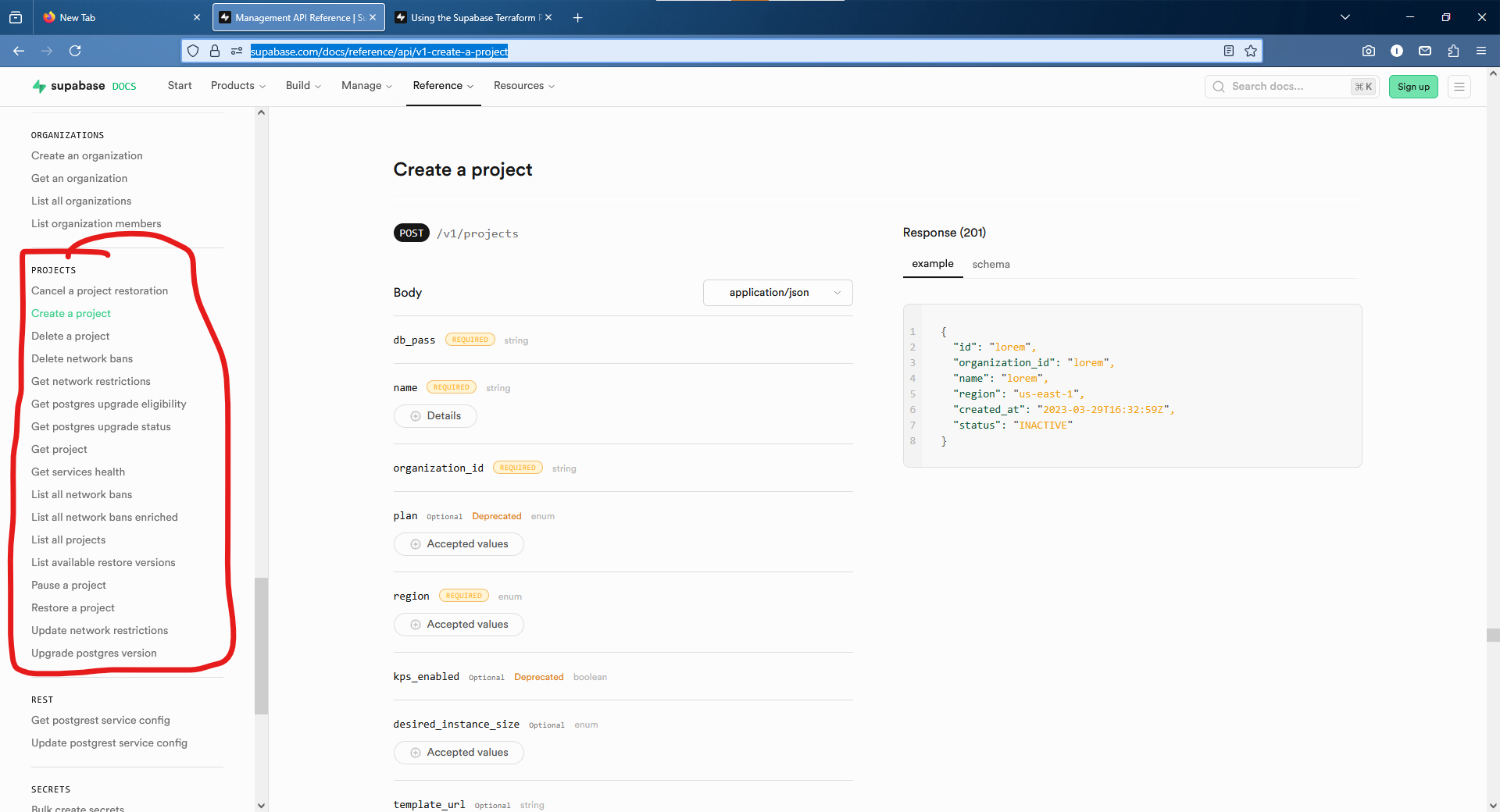Open the Start nav item

coord(180,86)
